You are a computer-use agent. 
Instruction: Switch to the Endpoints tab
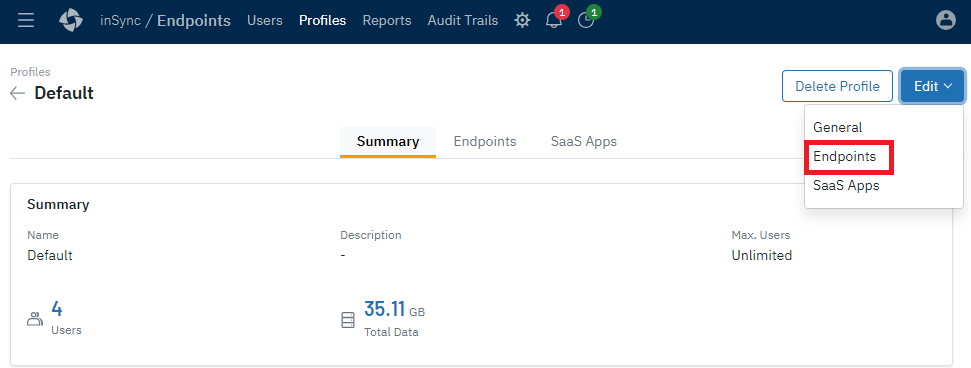coord(485,141)
